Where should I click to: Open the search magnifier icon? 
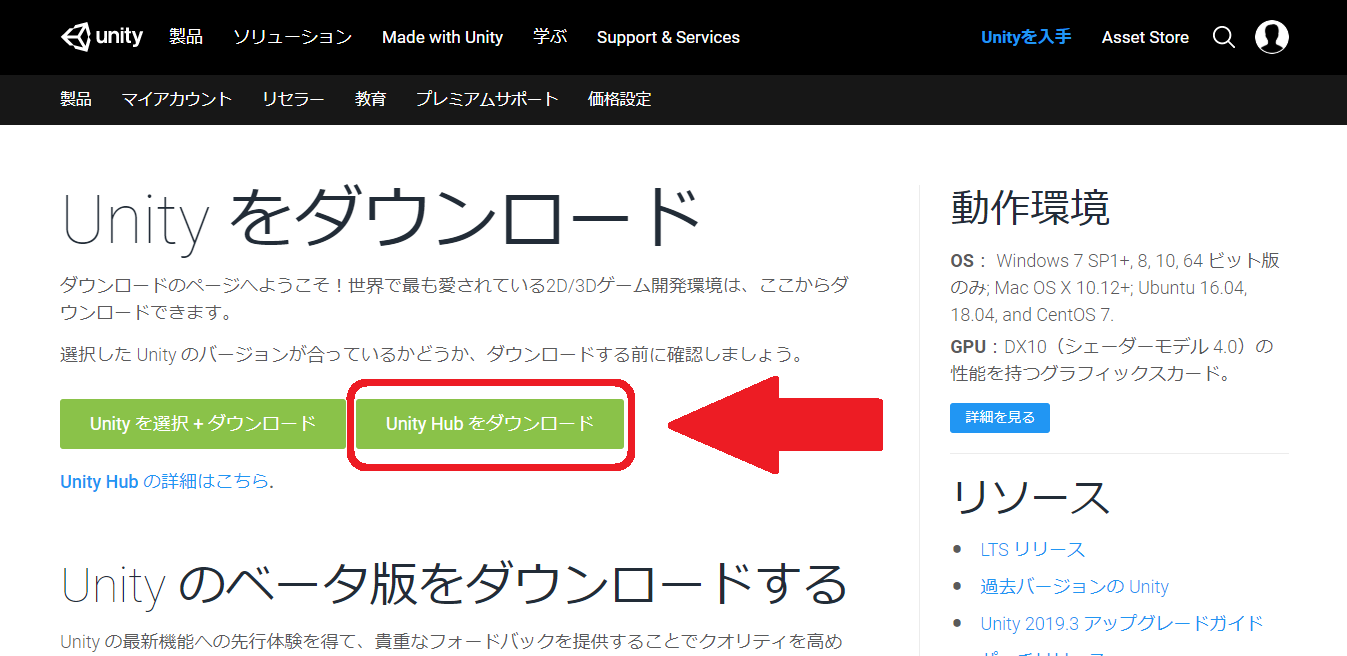[x=1223, y=37]
